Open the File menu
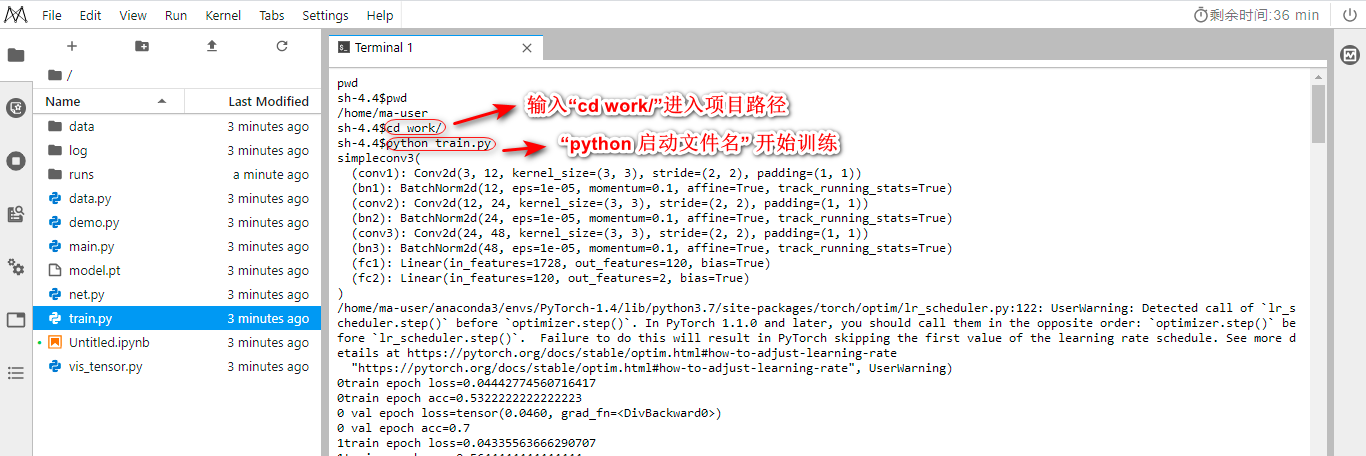This screenshot has height=456, width=1366. 52,15
